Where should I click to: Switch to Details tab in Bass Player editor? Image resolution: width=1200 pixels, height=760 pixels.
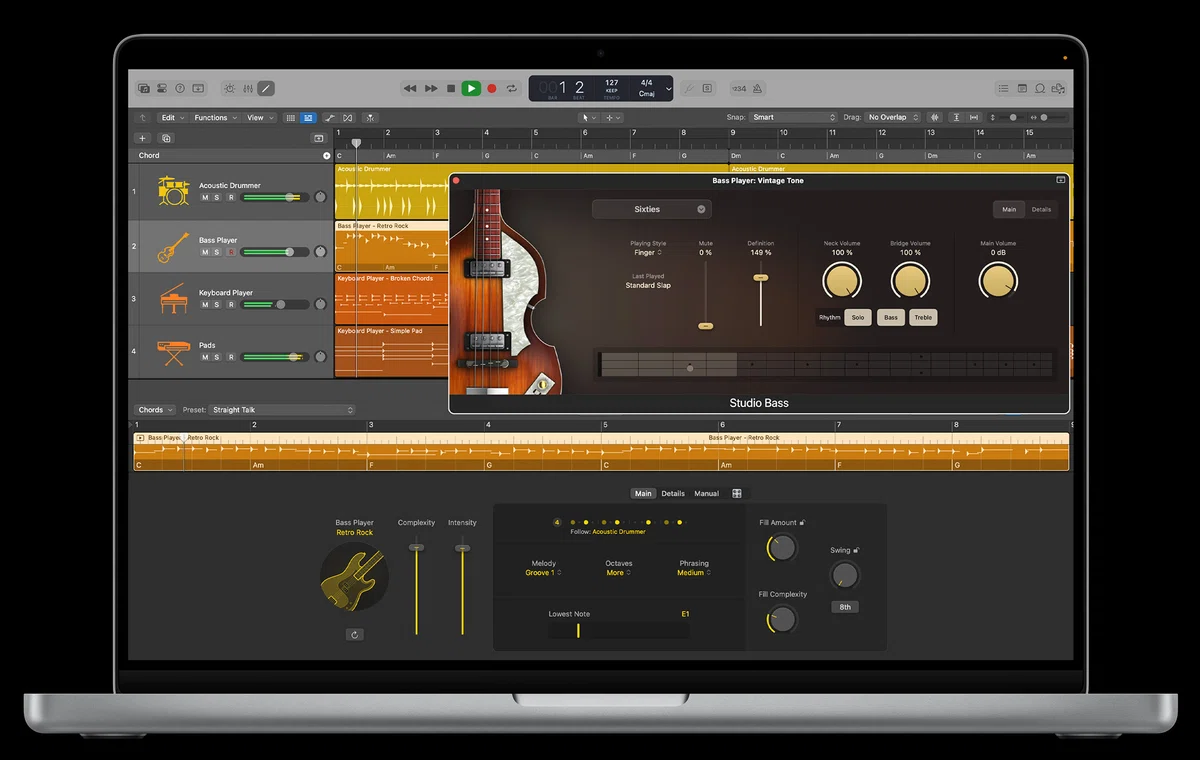pyautogui.click(x=673, y=493)
